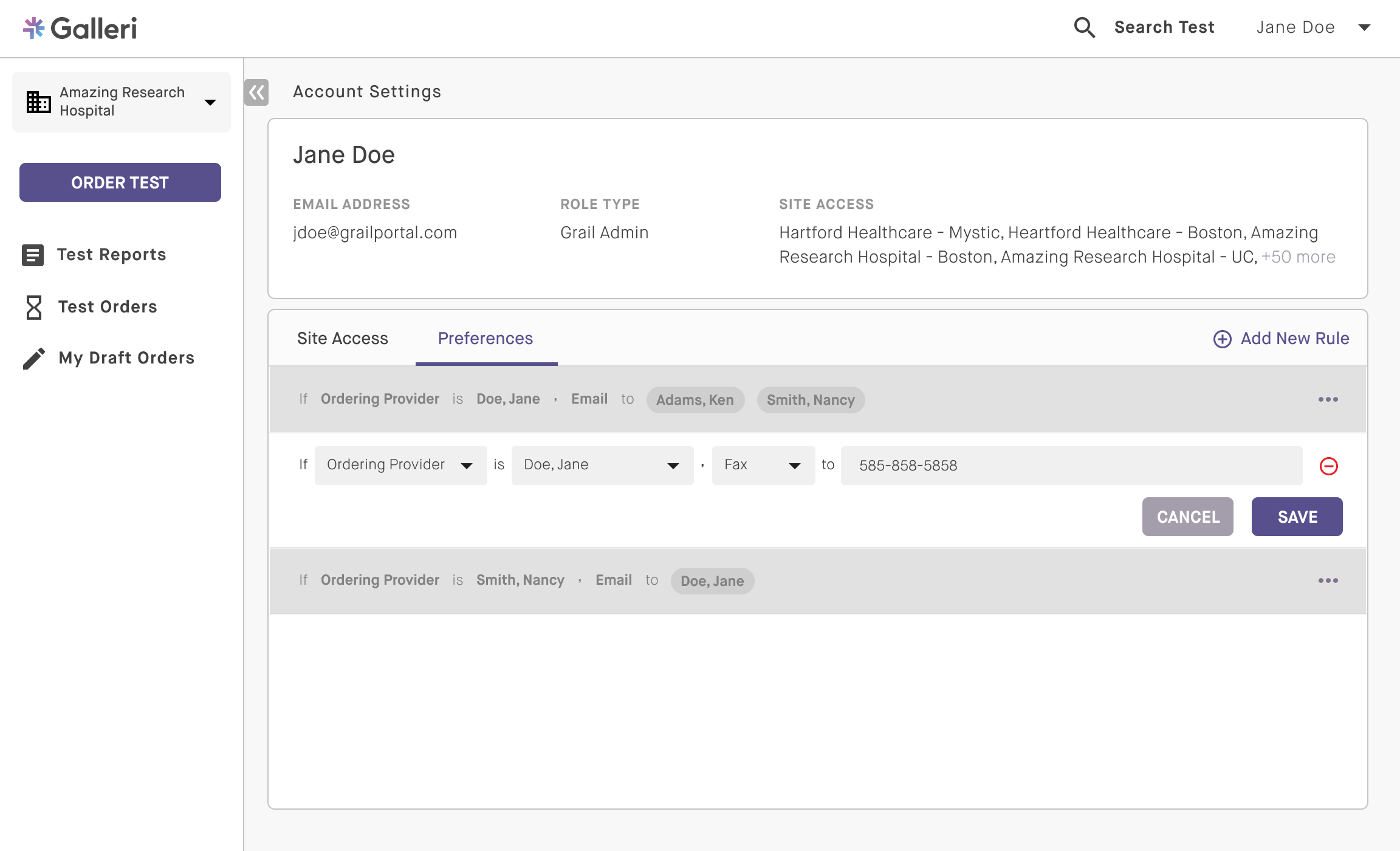Expand the Doe, Jane provider dropdown
The image size is (1400, 851).
602,466
